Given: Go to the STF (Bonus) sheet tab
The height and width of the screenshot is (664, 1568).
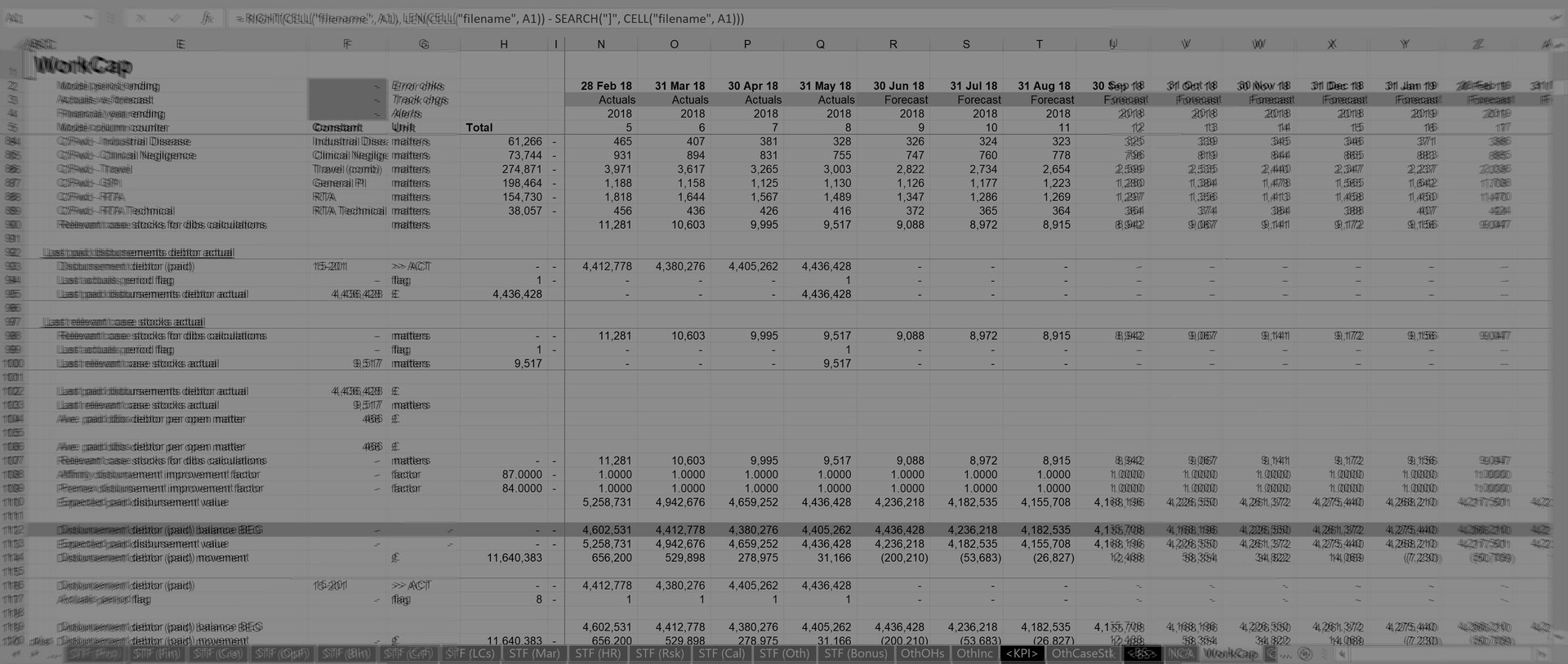Looking at the screenshot, I should coord(856,653).
